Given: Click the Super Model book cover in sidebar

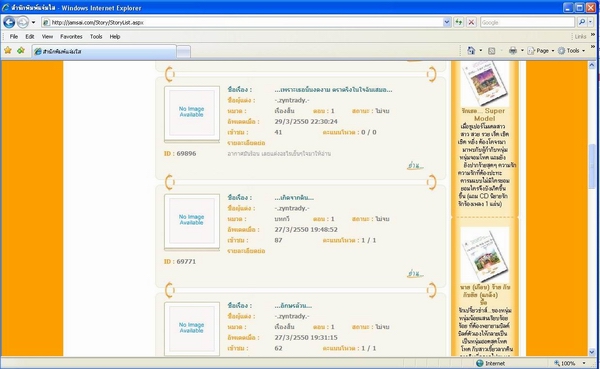Looking at the screenshot, I should 484,83.
